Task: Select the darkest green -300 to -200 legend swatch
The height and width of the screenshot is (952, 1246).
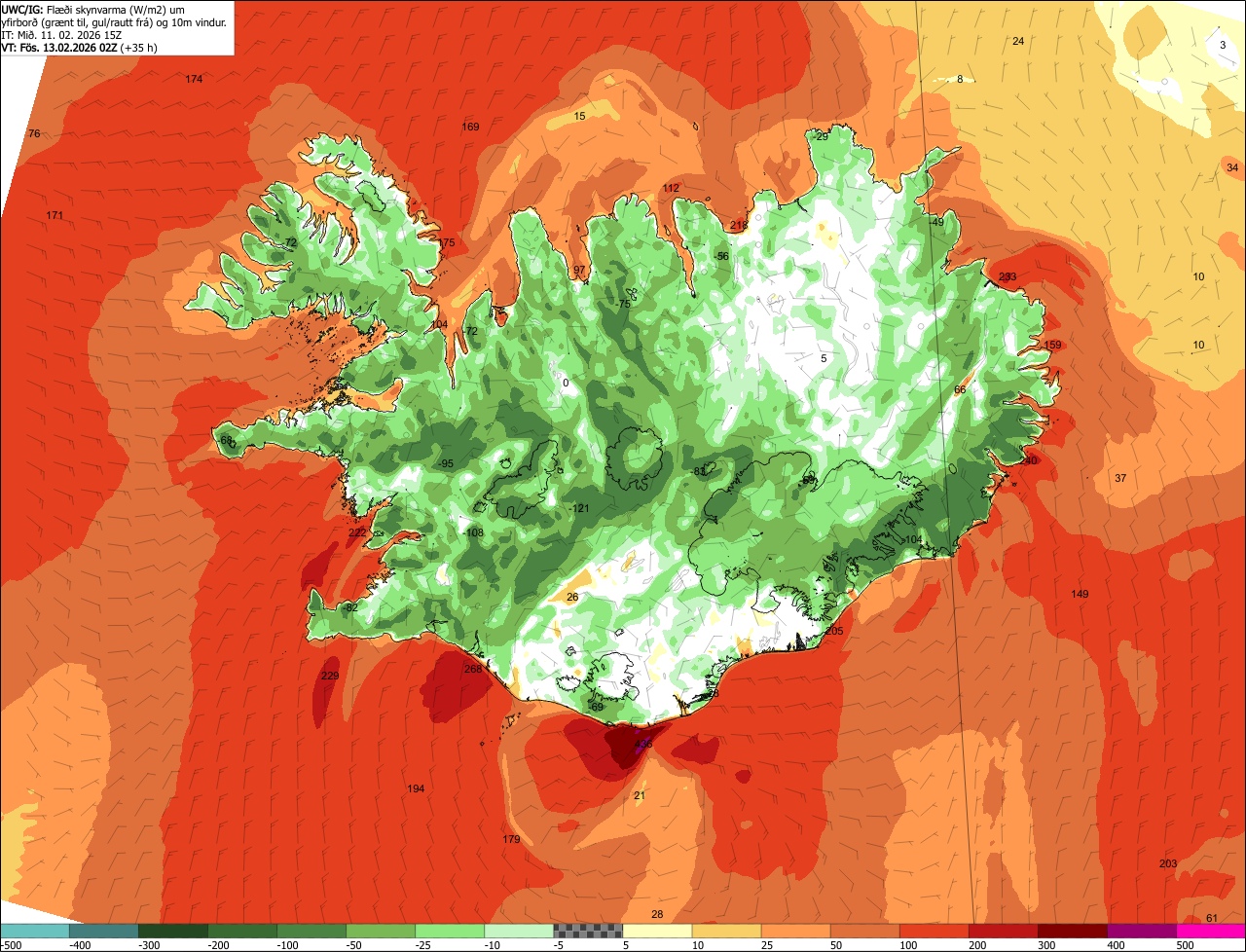Action: [x=172, y=931]
